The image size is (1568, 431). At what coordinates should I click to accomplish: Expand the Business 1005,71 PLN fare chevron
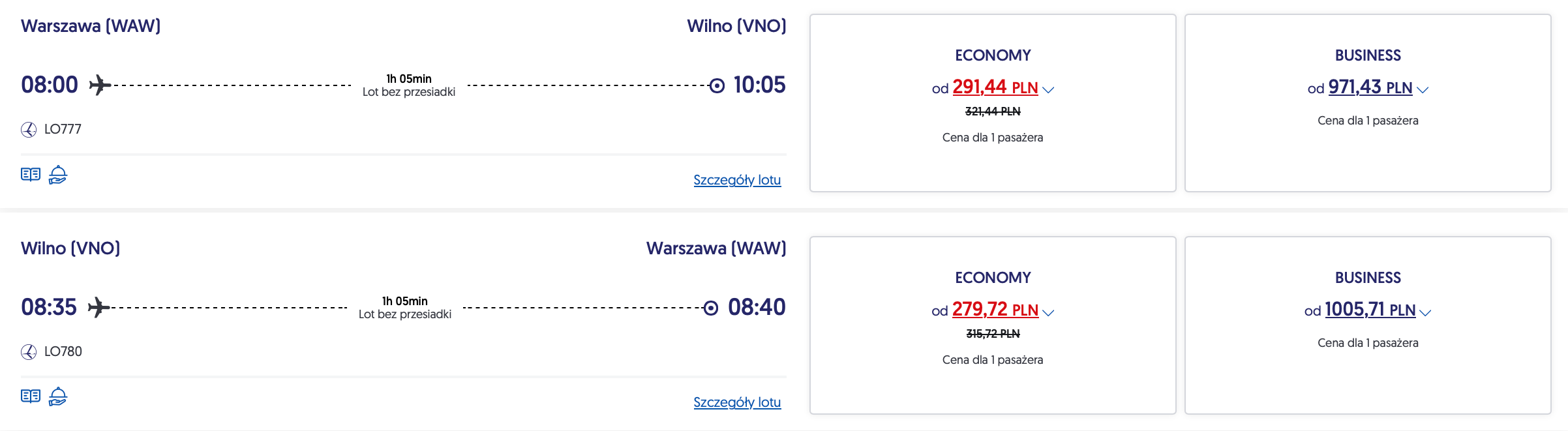pos(1425,313)
